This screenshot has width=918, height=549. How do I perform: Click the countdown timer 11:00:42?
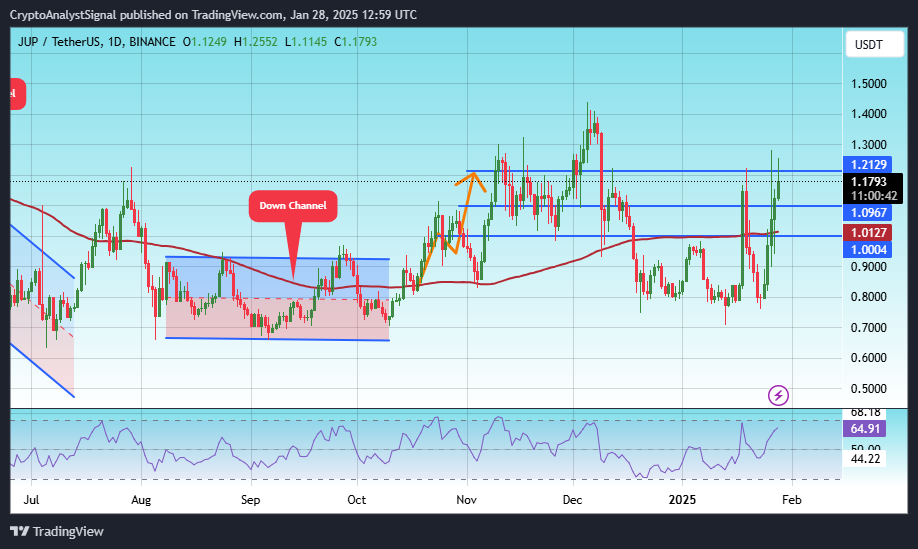pos(874,196)
